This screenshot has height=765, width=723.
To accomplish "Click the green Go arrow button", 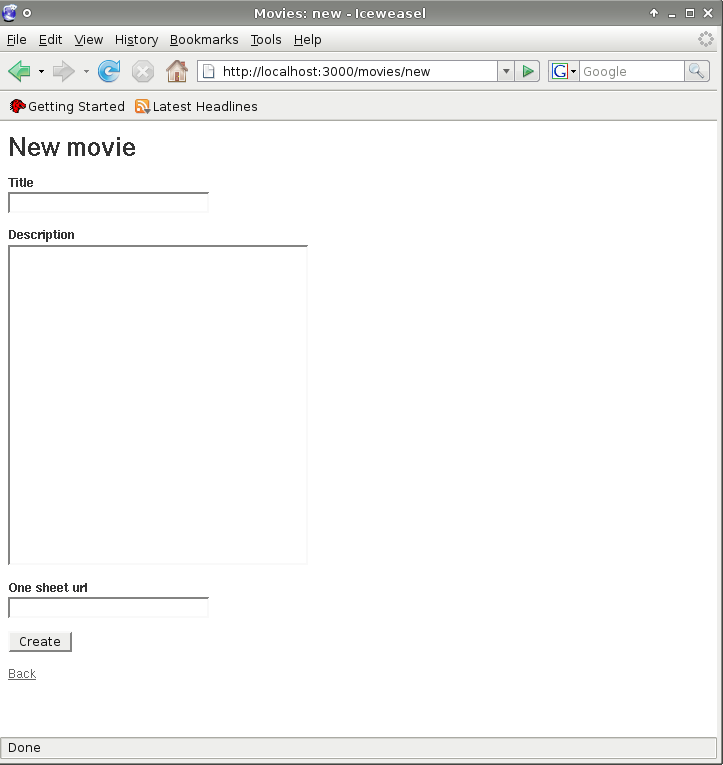I will pos(527,72).
